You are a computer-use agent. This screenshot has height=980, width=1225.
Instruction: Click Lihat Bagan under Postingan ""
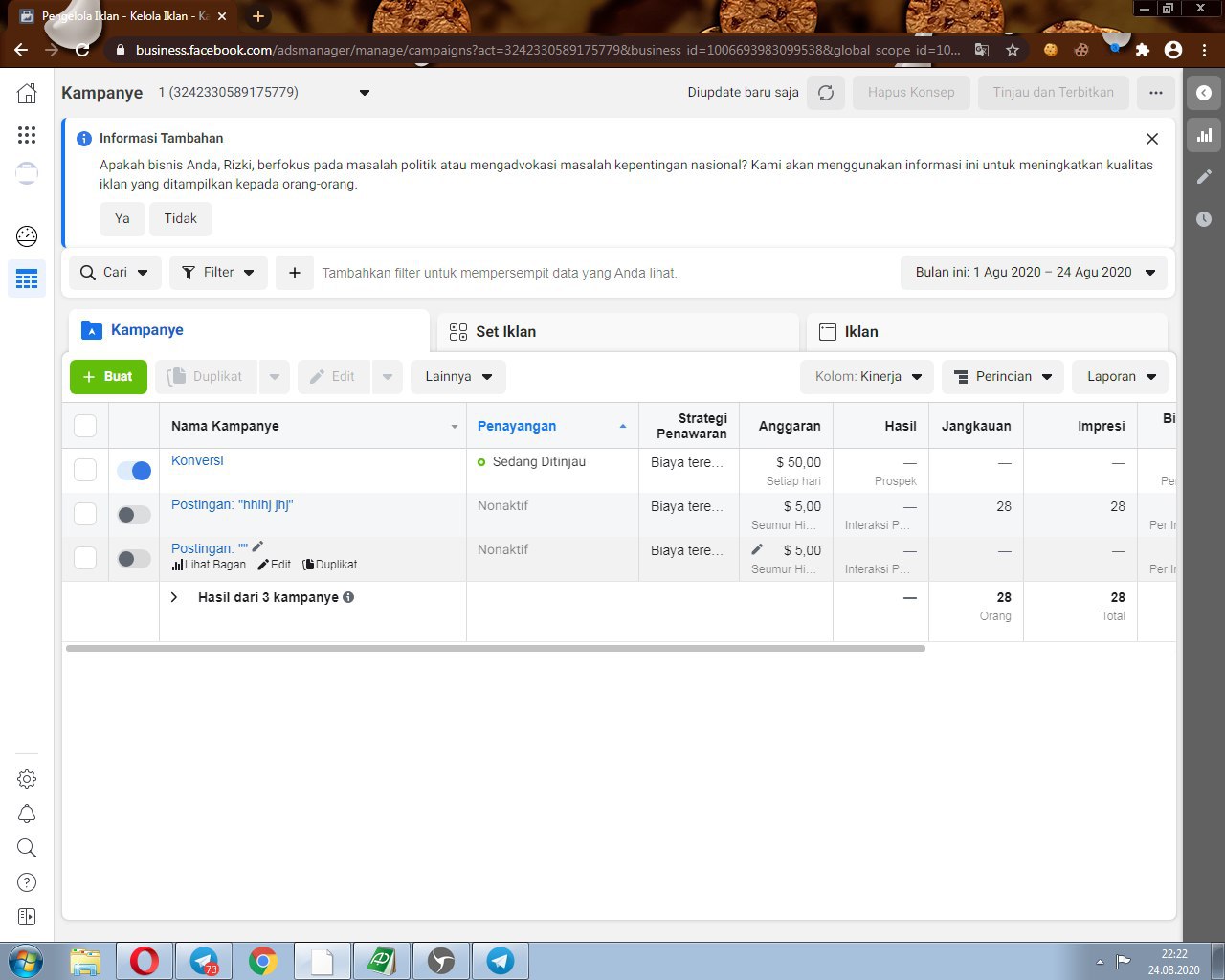(x=209, y=565)
